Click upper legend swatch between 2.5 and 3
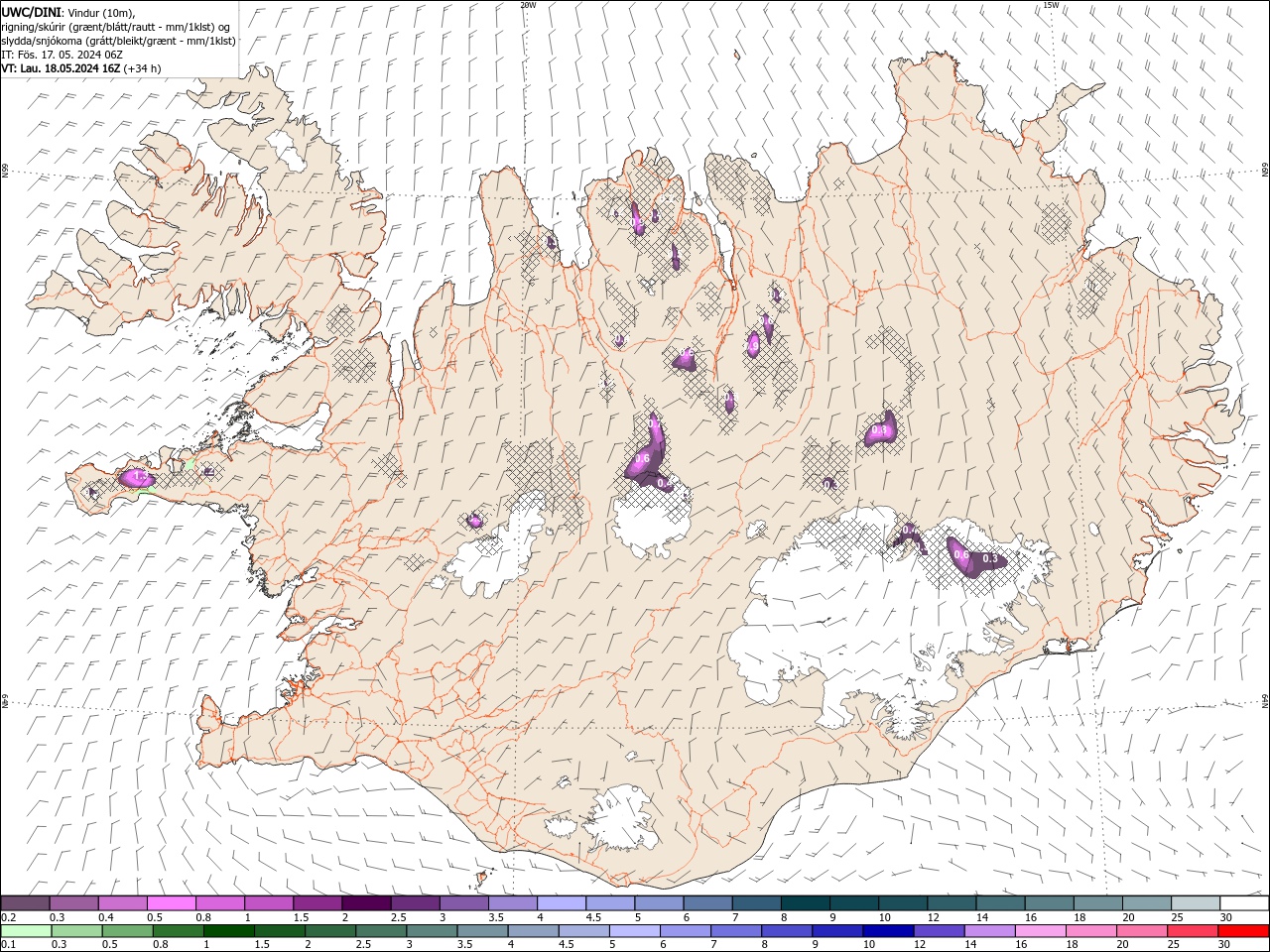This screenshot has width=1270, height=952. (415, 903)
